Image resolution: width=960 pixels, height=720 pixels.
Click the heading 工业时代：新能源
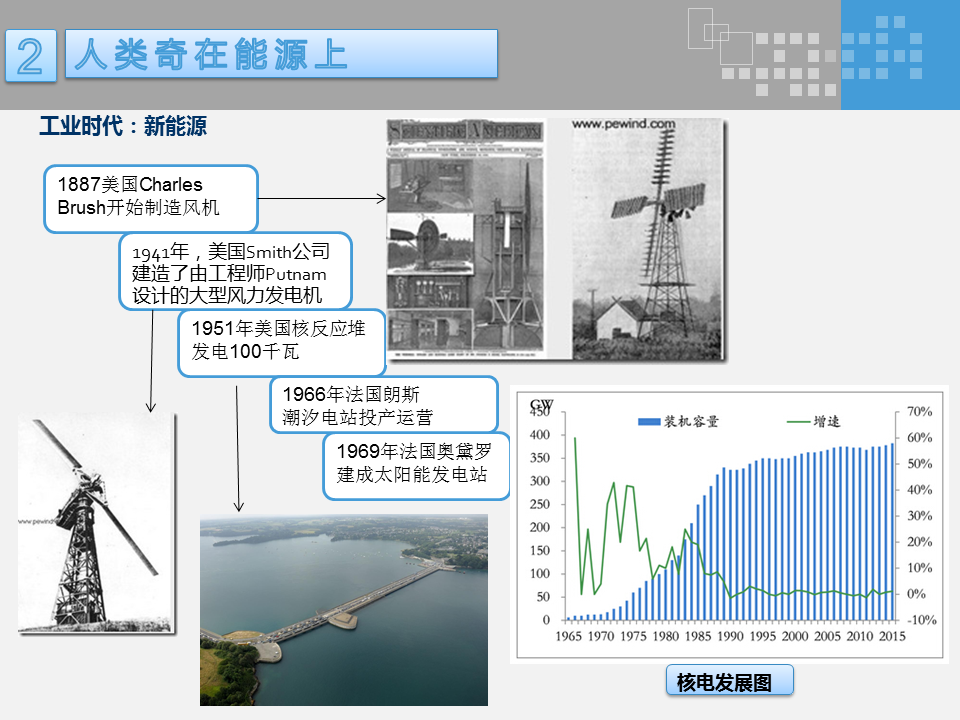click(x=123, y=127)
